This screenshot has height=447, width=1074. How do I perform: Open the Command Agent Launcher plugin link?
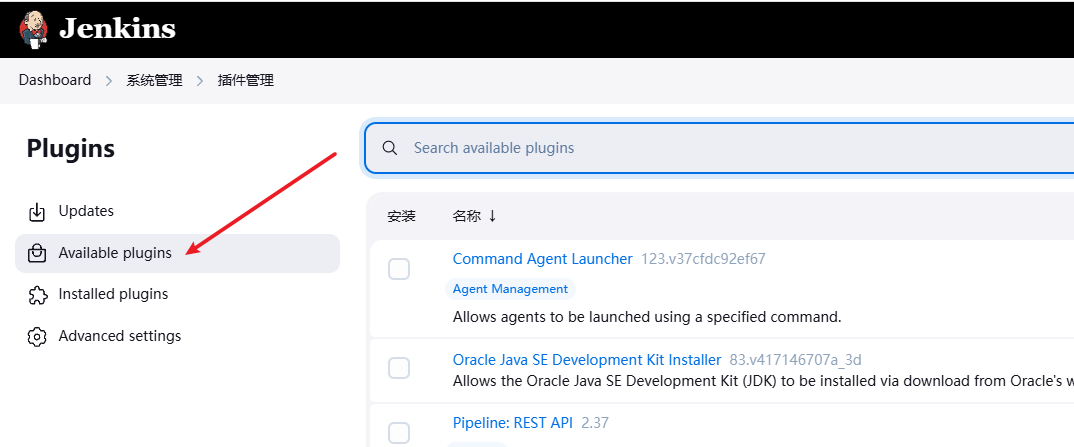[542, 259]
